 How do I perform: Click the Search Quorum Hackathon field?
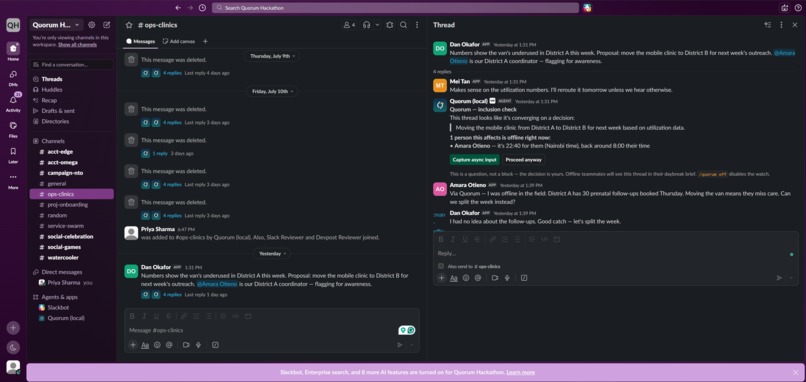pyautogui.click(x=395, y=8)
